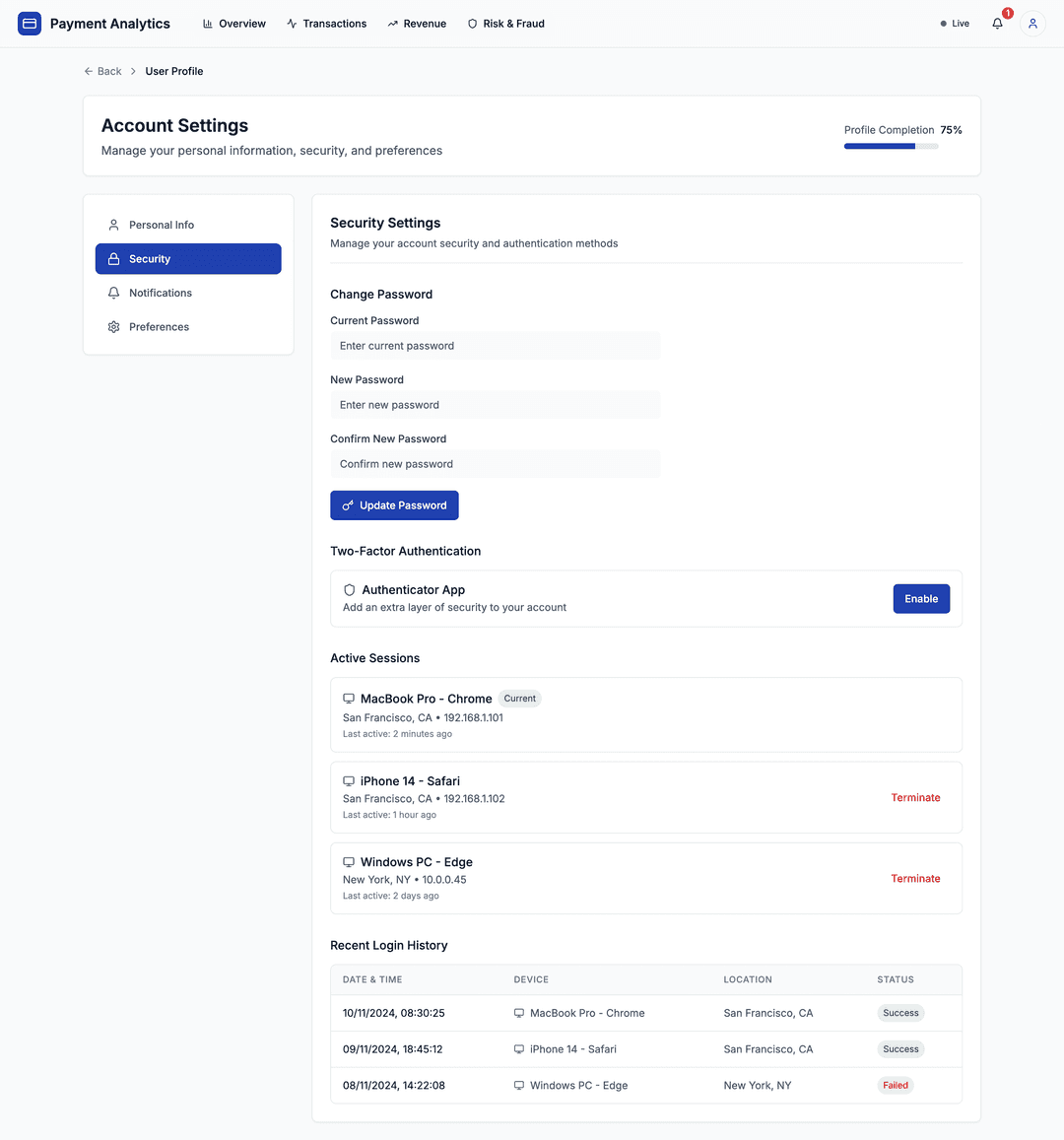Click the back arrow icon in breadcrumb
The image size is (1064, 1140).
pyautogui.click(x=88, y=71)
